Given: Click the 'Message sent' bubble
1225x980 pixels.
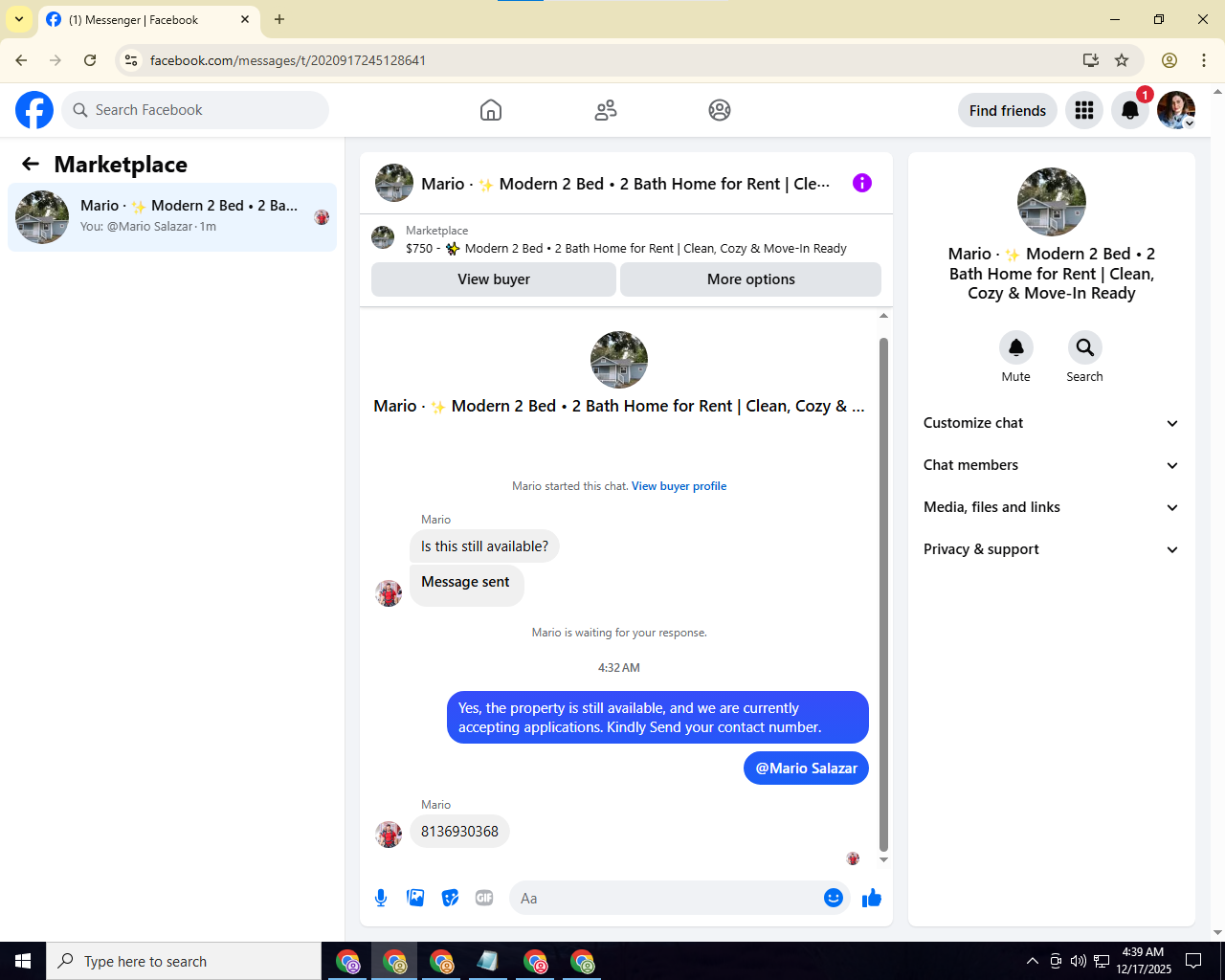Looking at the screenshot, I should (x=466, y=585).
